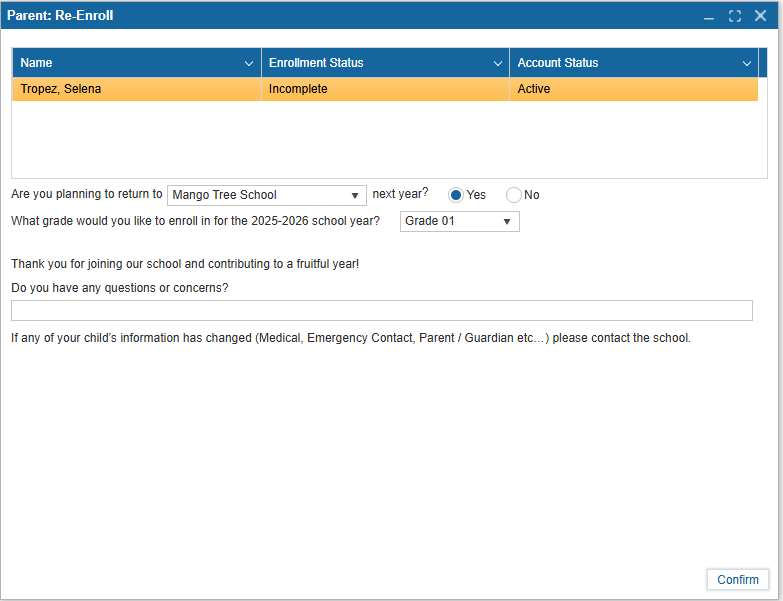Viewport: 783px width, 601px height.
Task: Sort by the Enrollment Status header text
Action: tap(316, 63)
